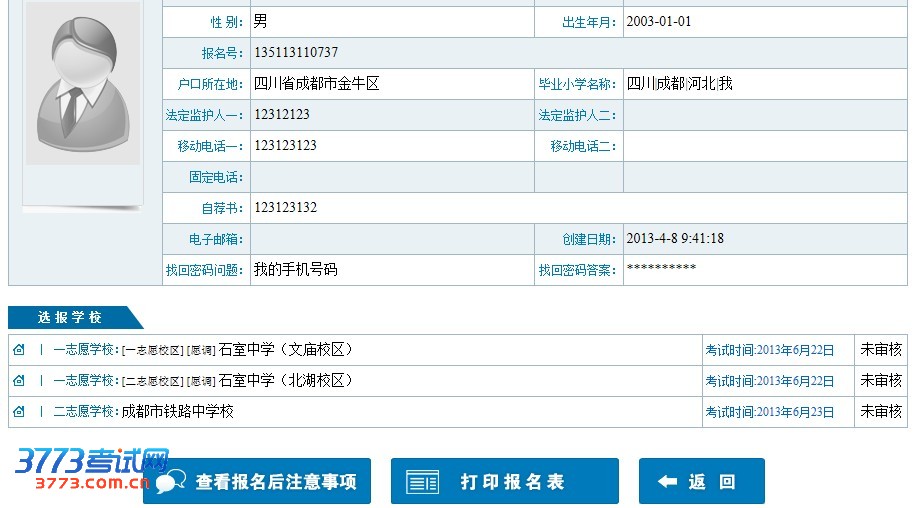The image size is (921, 508).
Task: Click chat bubble icon on 查看报名后注意事项 button
Action: pos(171,482)
